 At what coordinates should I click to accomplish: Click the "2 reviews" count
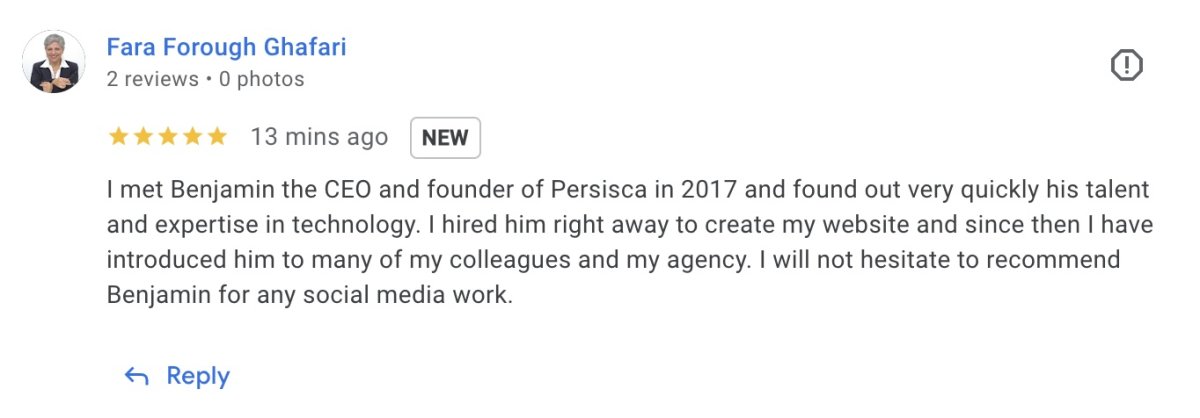(x=153, y=79)
